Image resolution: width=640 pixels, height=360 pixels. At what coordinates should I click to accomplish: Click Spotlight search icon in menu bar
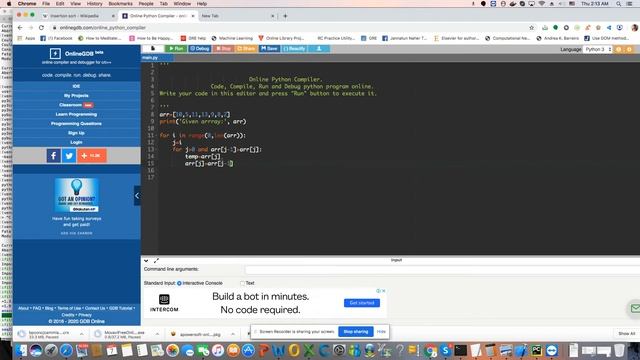pos(618,4)
